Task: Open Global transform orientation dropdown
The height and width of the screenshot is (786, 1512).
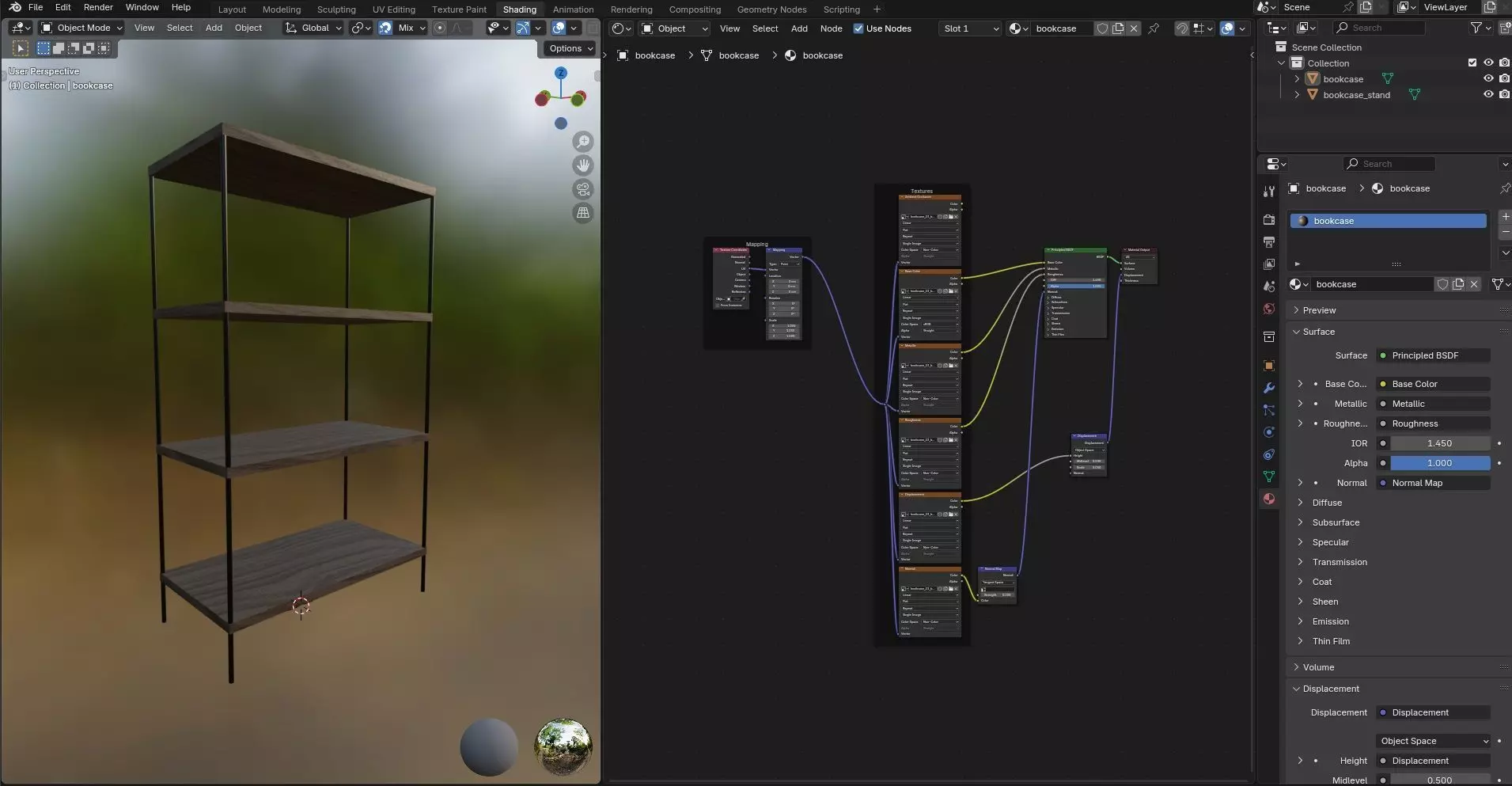Action: (x=314, y=28)
